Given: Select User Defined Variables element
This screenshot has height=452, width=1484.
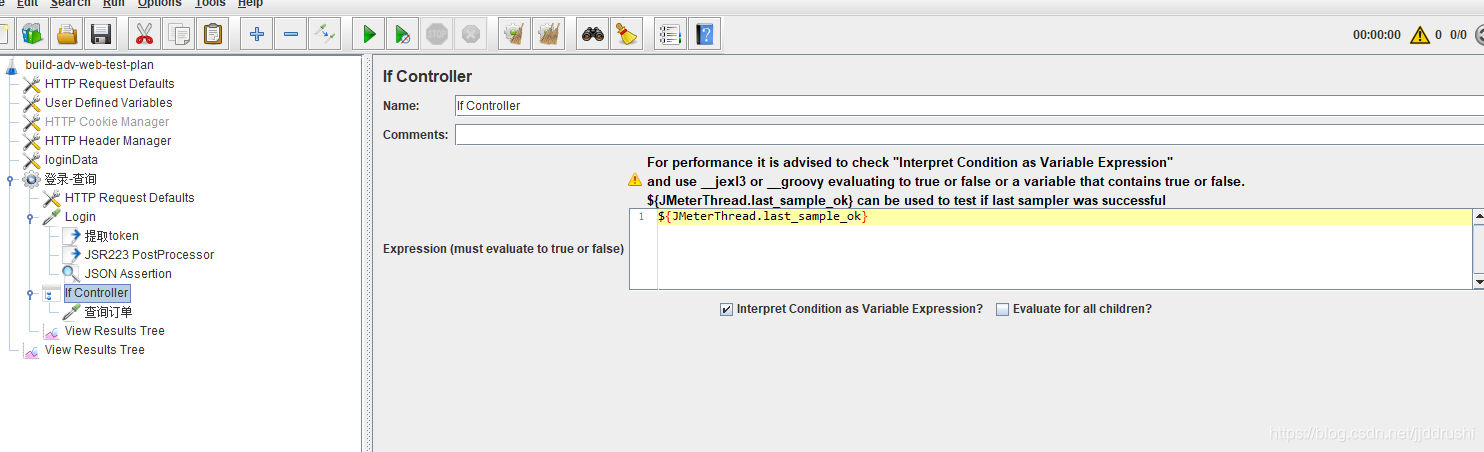Looking at the screenshot, I should coord(108,103).
